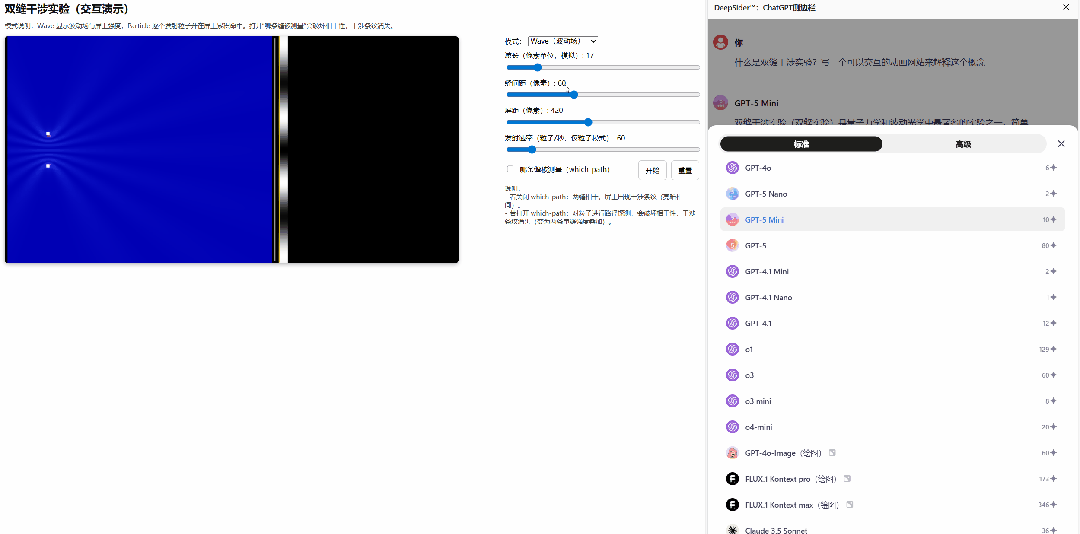The width and height of the screenshot is (1080, 534).
Task: Click the GPT-5 model icon
Action: click(x=732, y=245)
